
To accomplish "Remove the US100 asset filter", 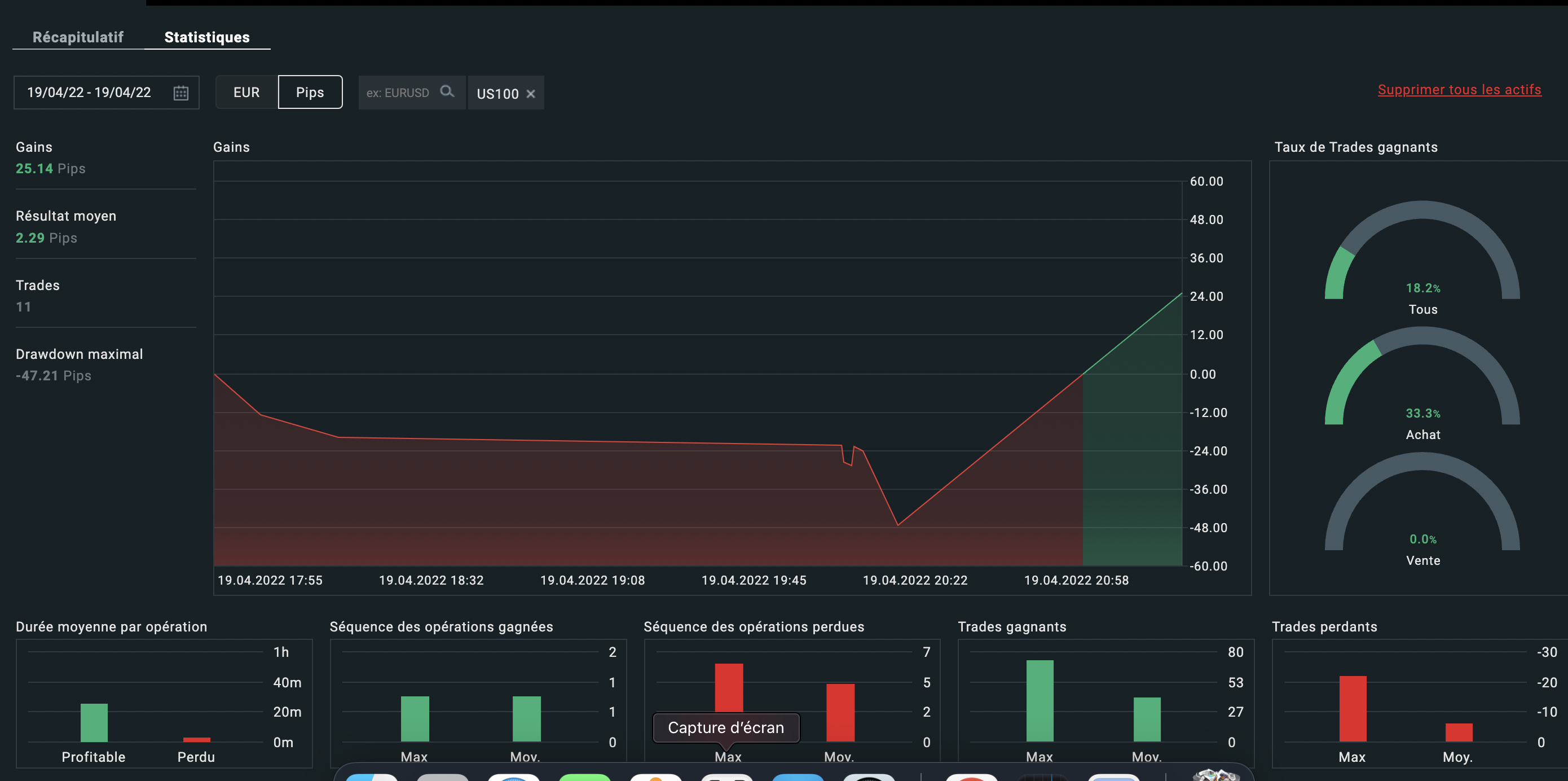I will click(531, 94).
